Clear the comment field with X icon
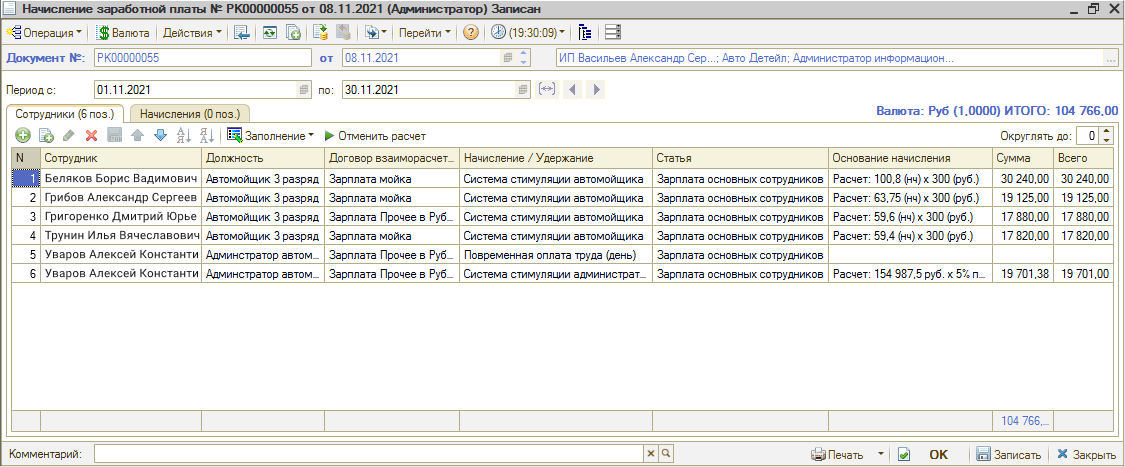 coord(650,455)
